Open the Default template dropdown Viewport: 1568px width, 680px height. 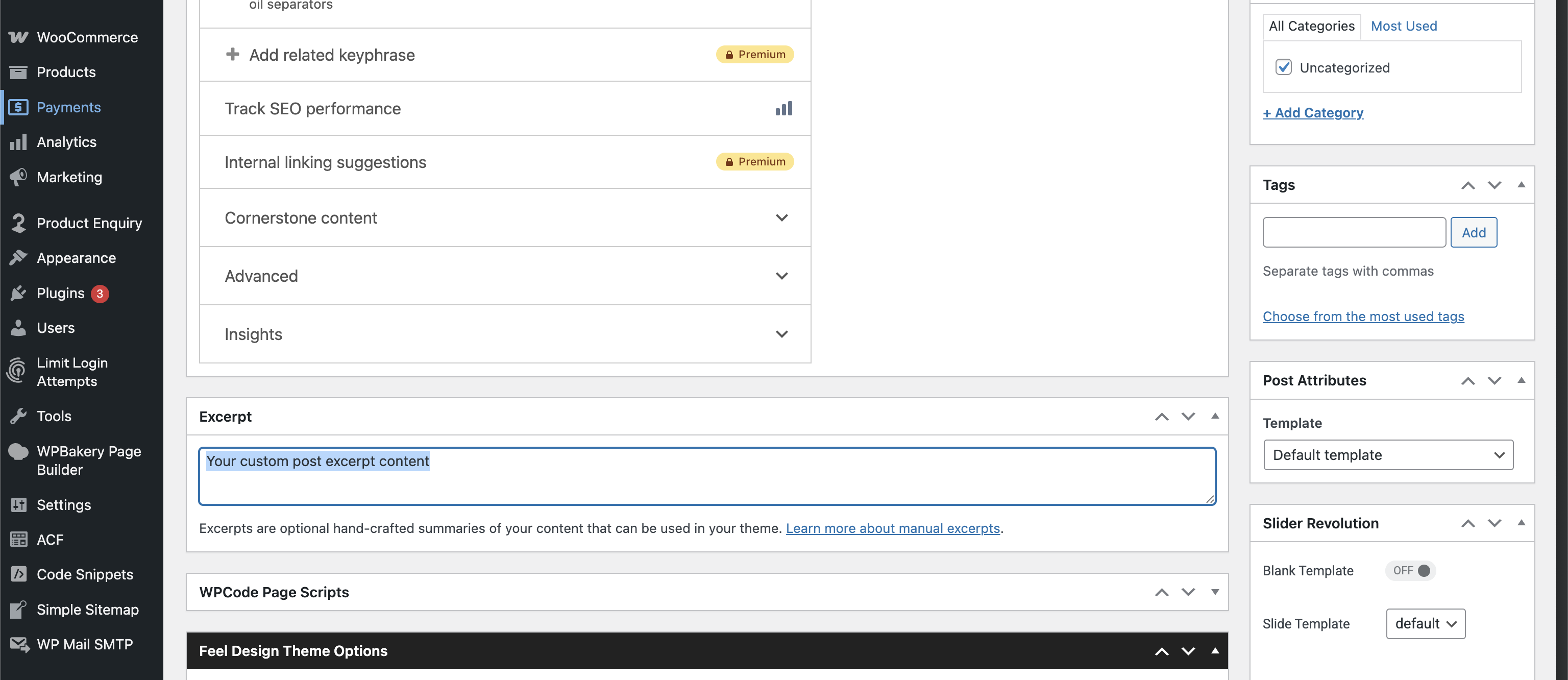point(1388,455)
